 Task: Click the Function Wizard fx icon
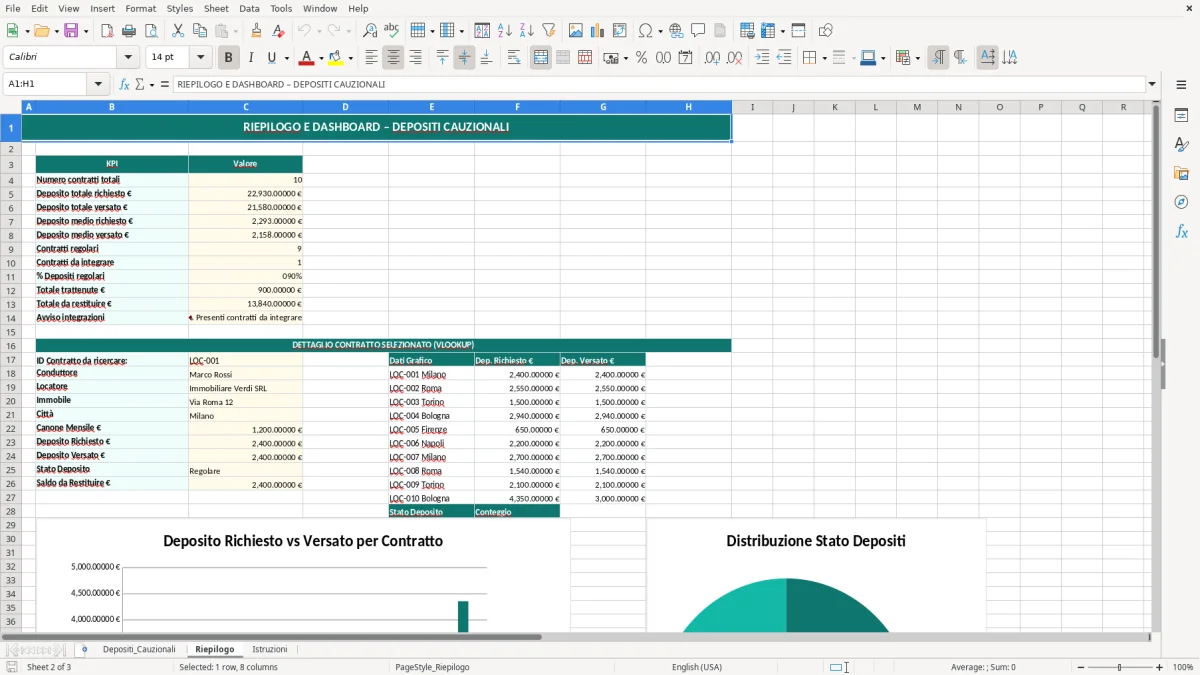pos(125,85)
